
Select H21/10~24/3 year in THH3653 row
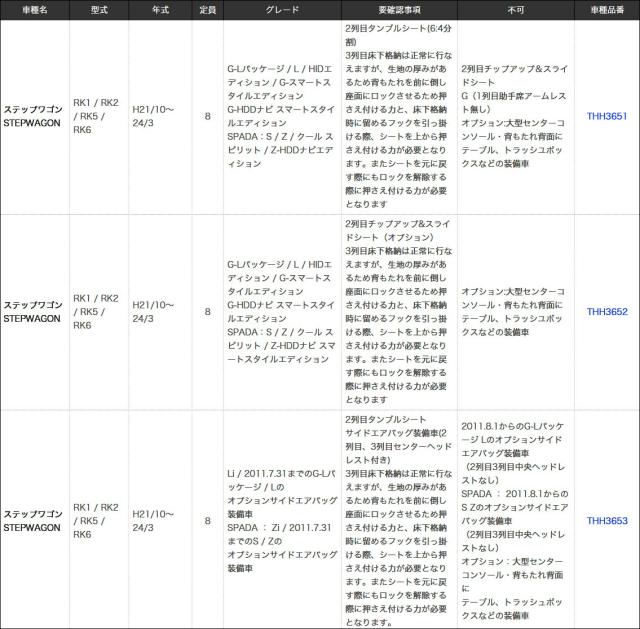pos(153,521)
